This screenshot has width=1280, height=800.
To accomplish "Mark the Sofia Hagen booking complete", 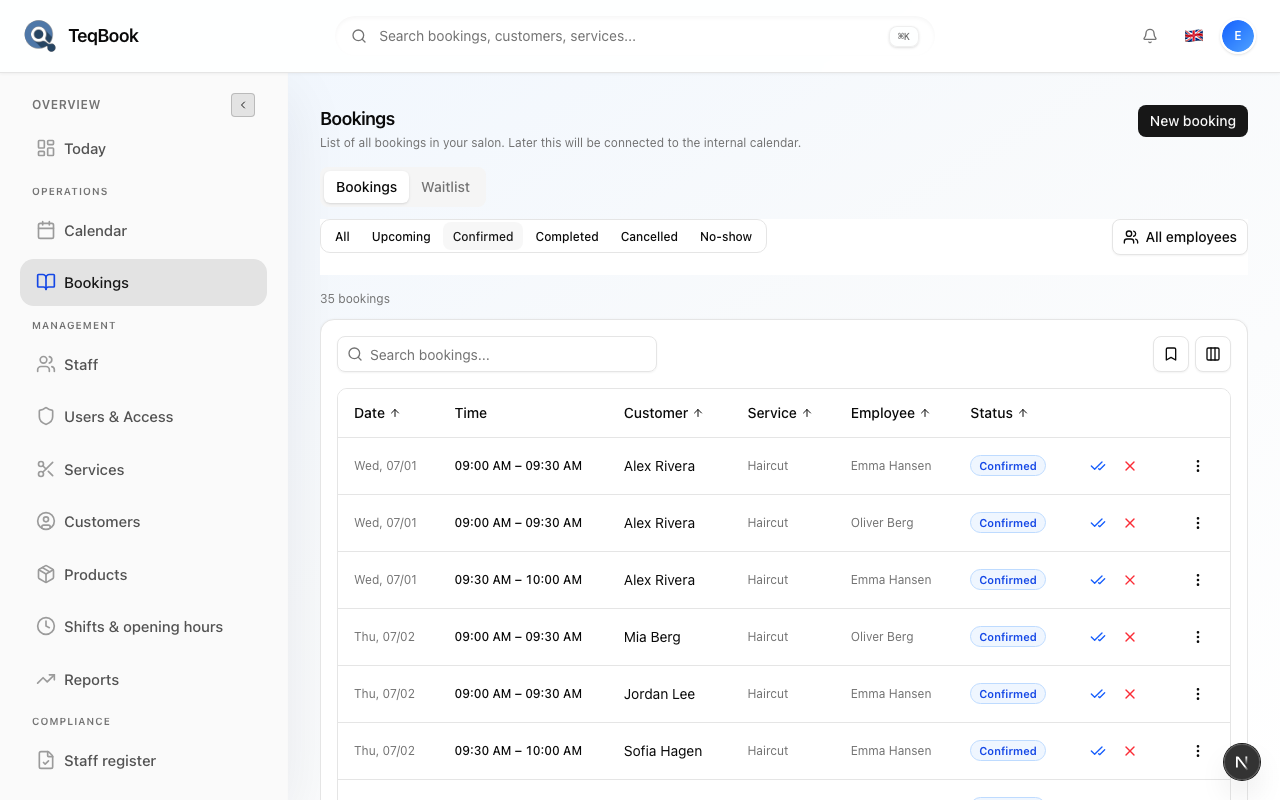I will click(1098, 751).
